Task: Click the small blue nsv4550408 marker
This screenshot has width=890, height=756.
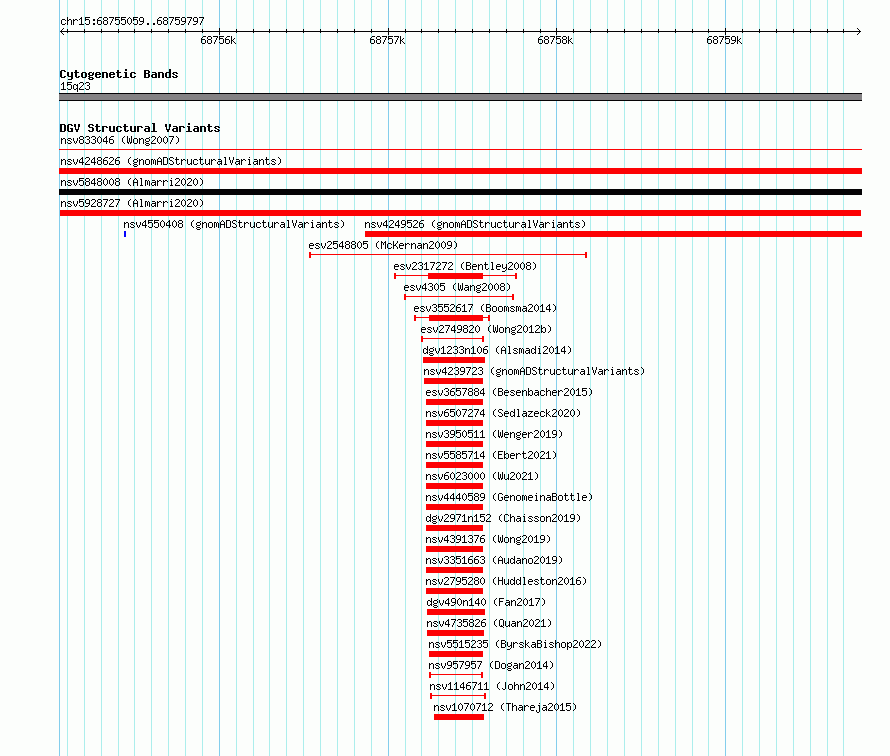Action: coord(125,234)
